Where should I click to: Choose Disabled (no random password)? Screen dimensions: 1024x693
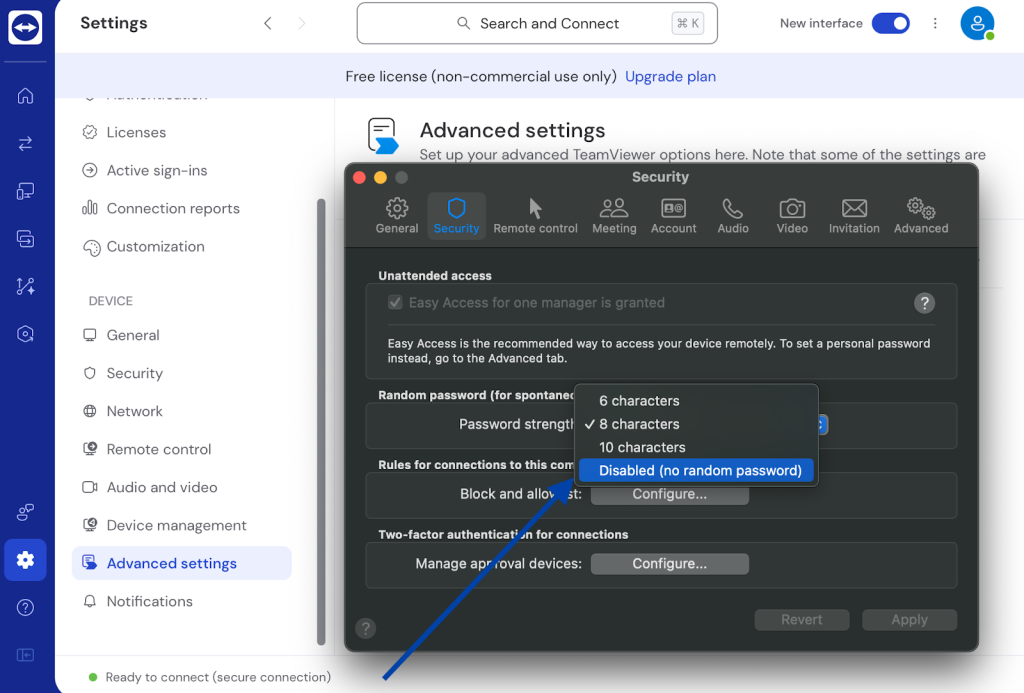[x=696, y=470]
